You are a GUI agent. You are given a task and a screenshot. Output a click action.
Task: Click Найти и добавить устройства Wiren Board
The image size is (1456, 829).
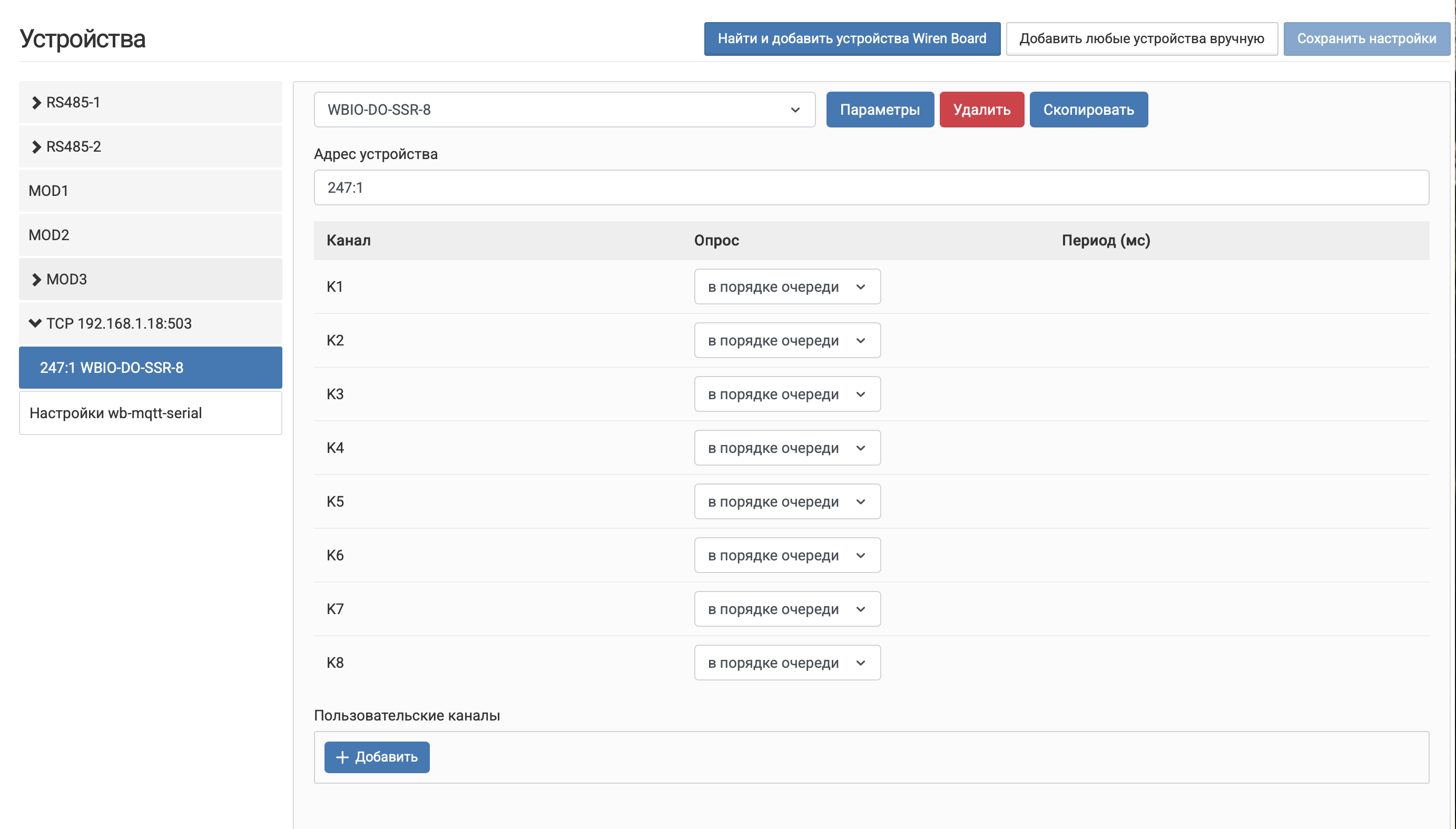(x=851, y=39)
